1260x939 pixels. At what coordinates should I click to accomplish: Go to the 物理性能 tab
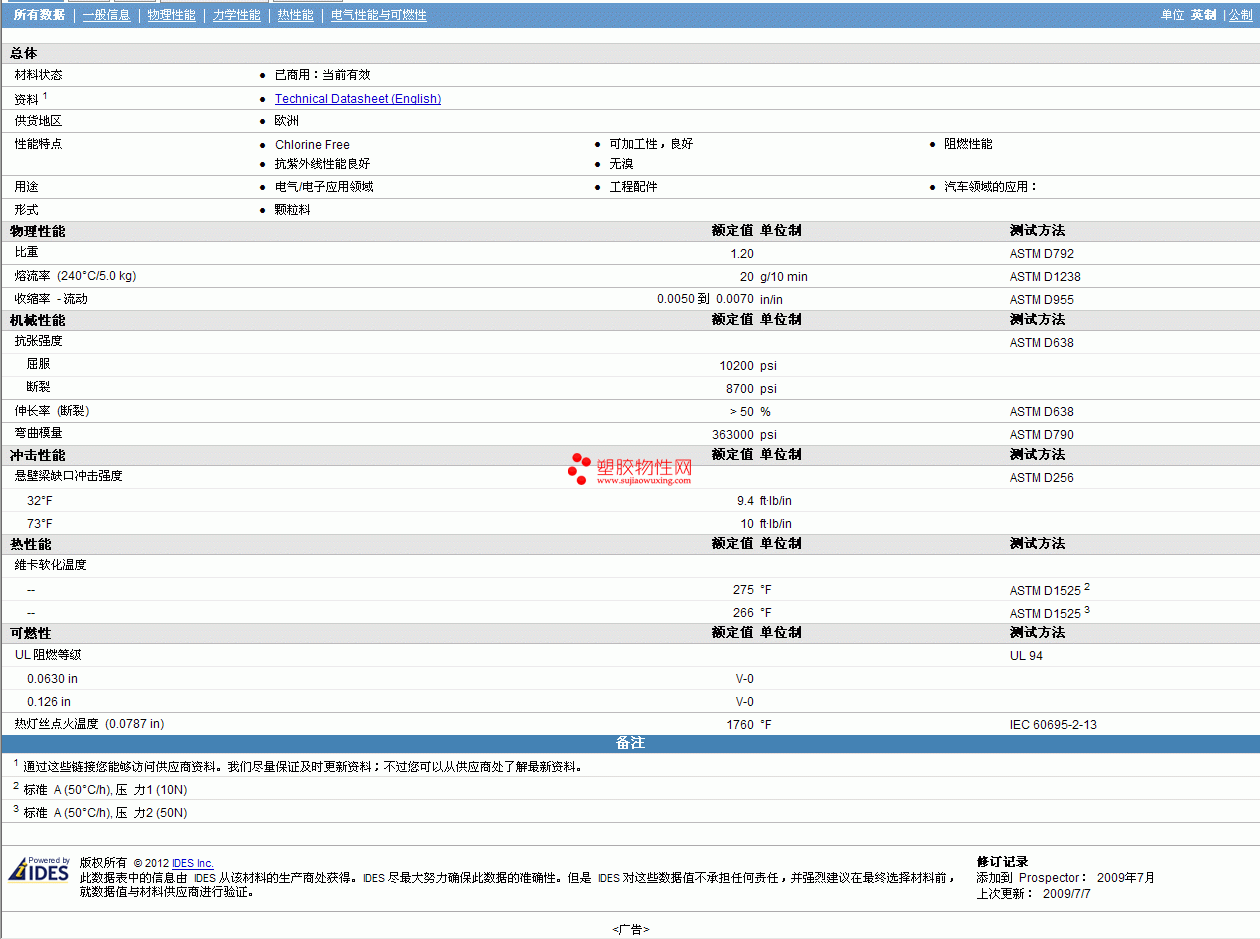[x=171, y=15]
